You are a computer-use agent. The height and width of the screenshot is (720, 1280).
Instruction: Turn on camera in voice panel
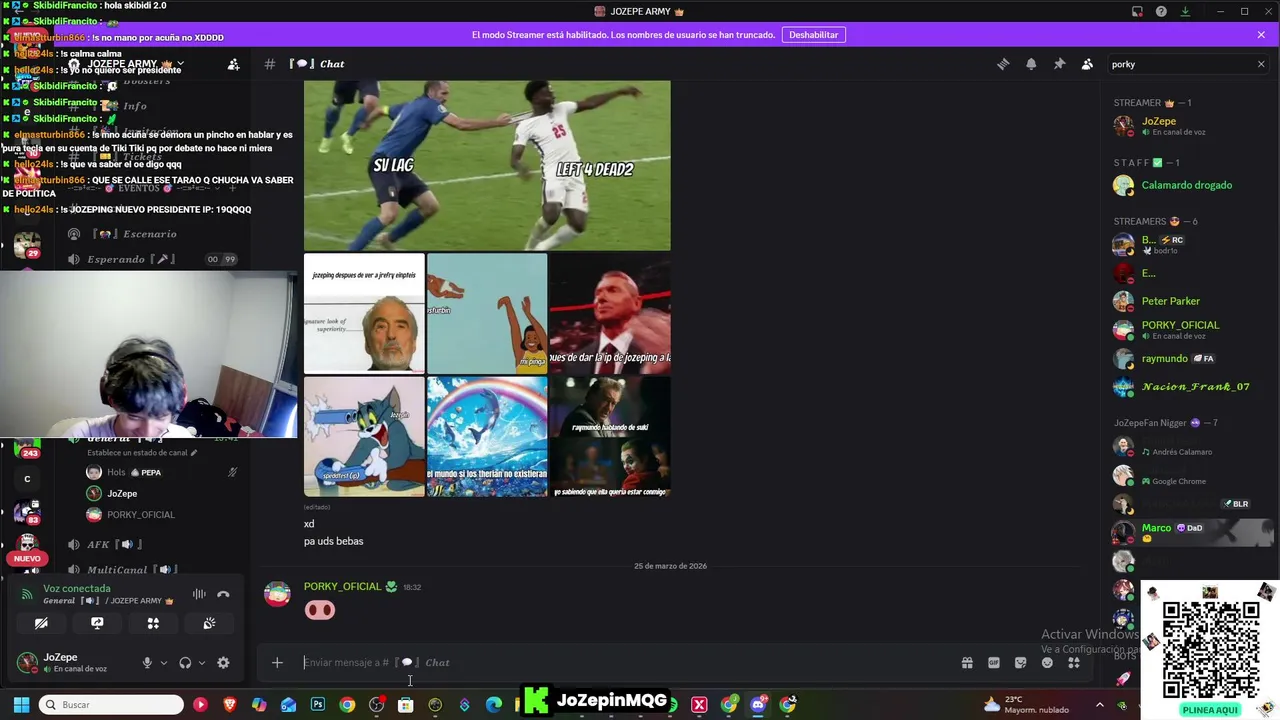pos(41,623)
